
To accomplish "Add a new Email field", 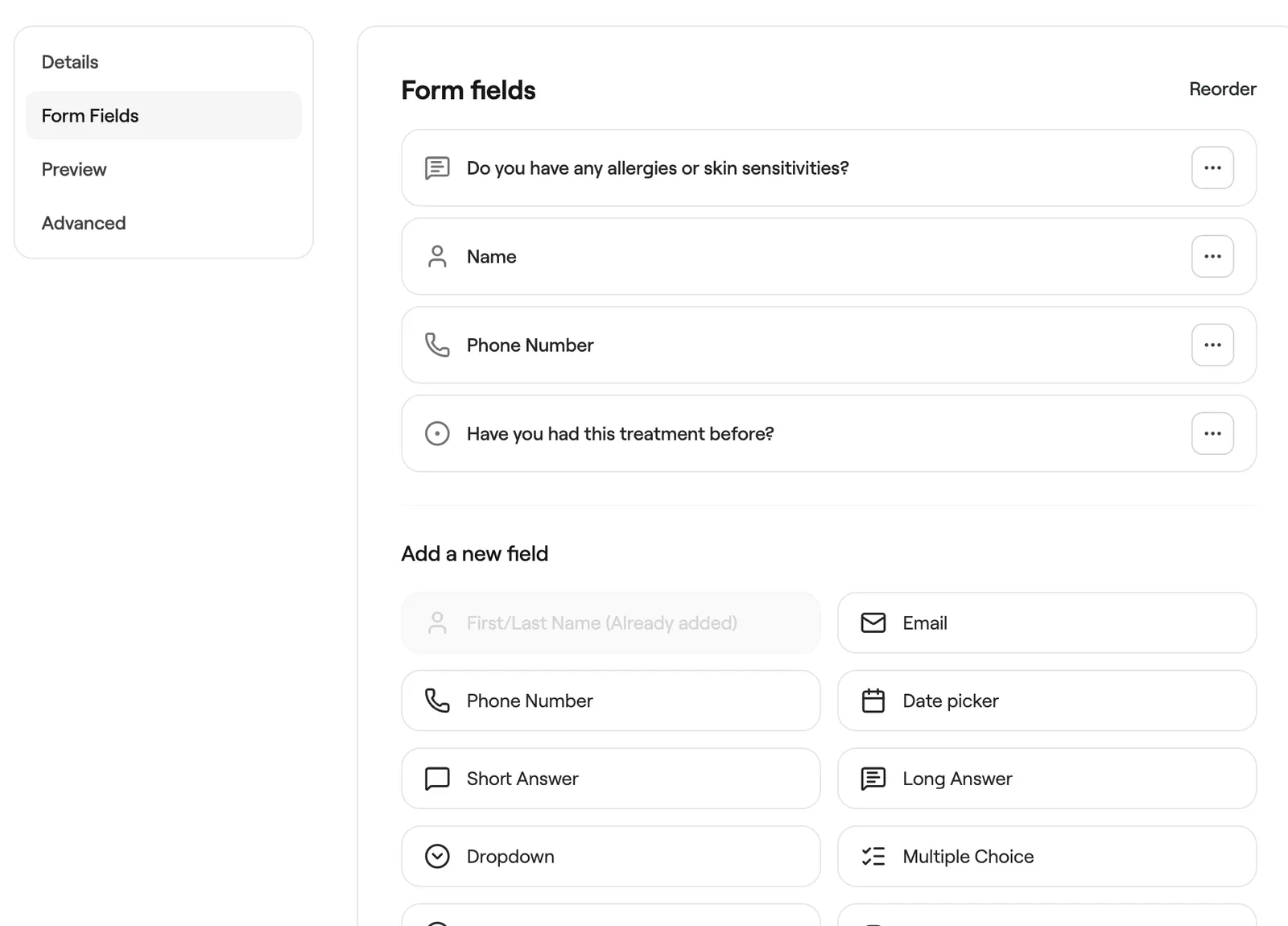I will (1046, 622).
